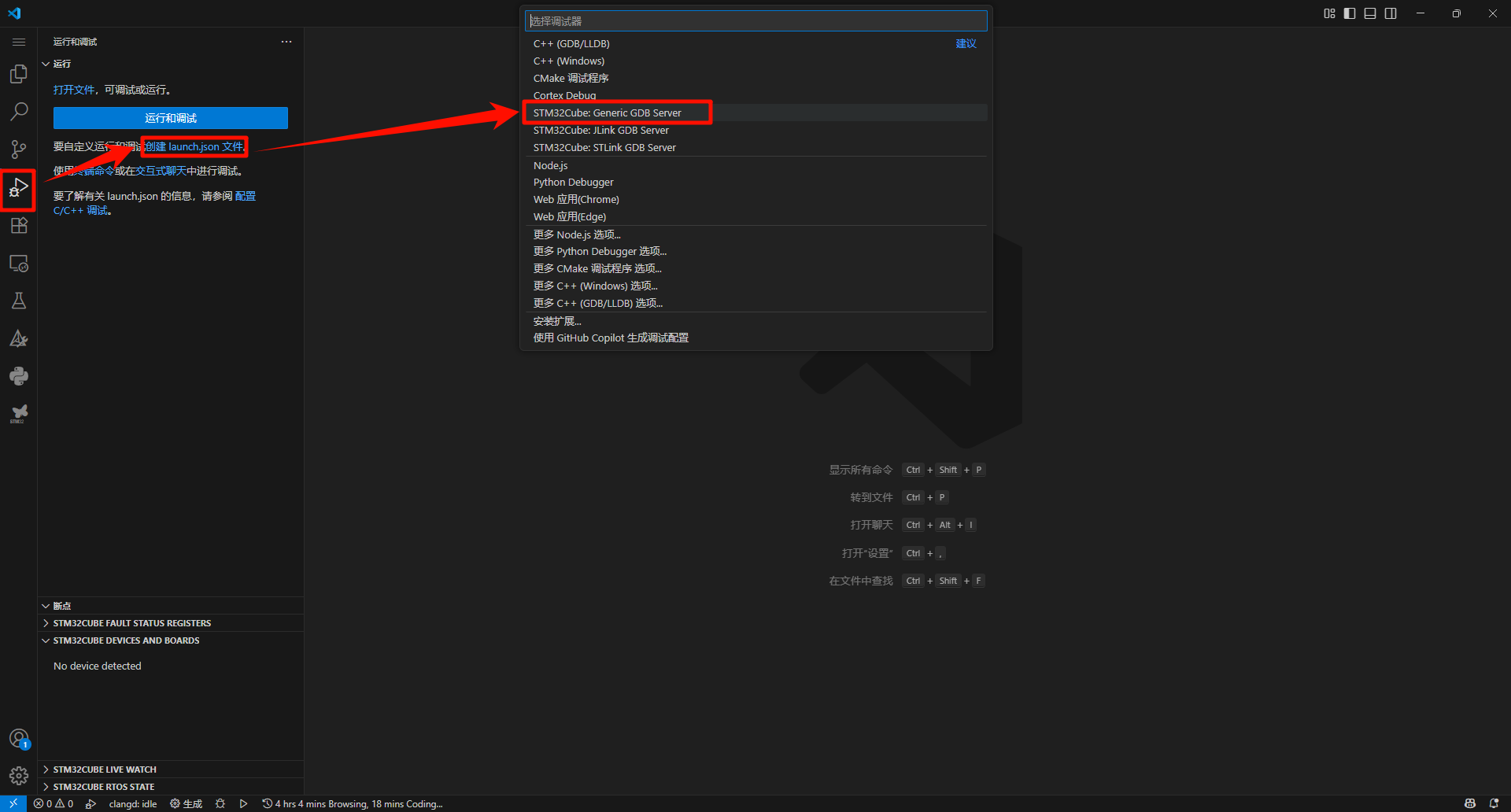The image size is (1511, 812).
Task: Expand STM32CUBE RTOS STATE section
Action: click(171, 787)
